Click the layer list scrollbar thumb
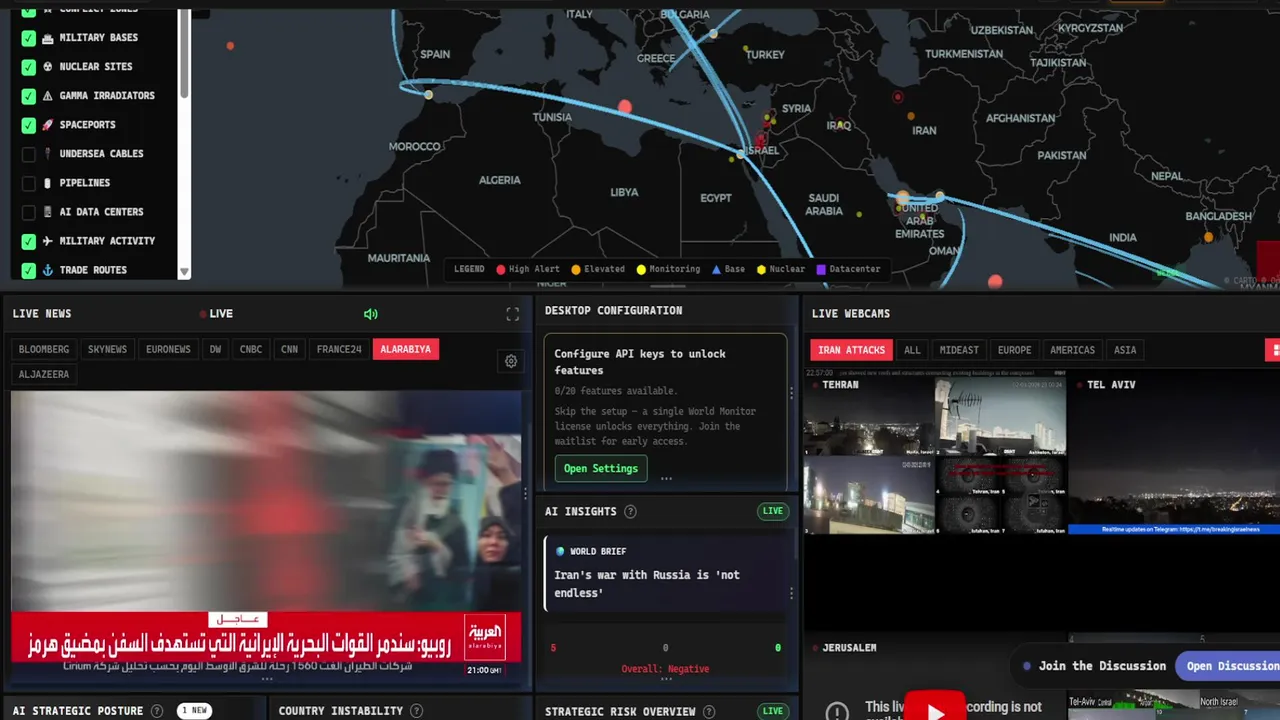 tap(184, 55)
